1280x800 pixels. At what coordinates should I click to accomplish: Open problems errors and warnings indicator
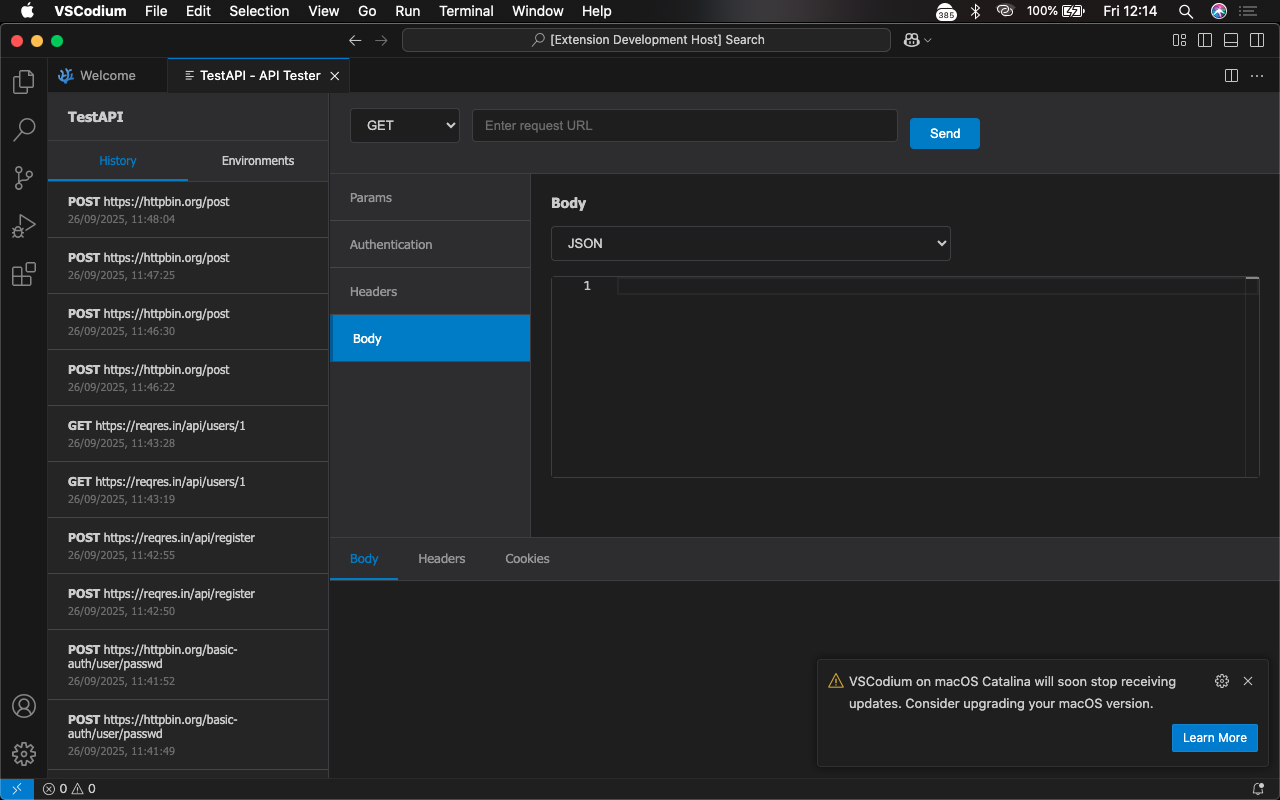[x=69, y=789]
